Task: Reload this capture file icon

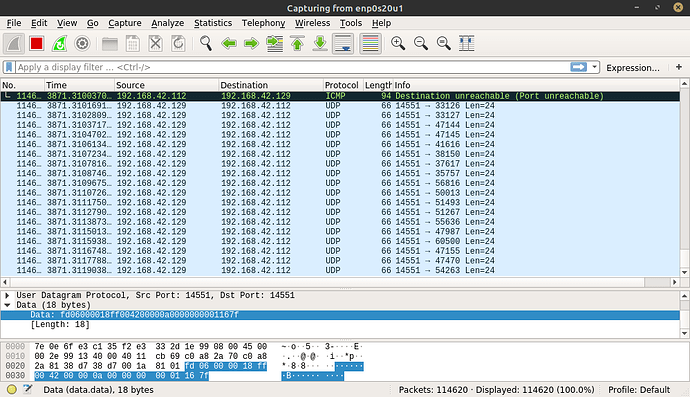Action: tap(178, 44)
